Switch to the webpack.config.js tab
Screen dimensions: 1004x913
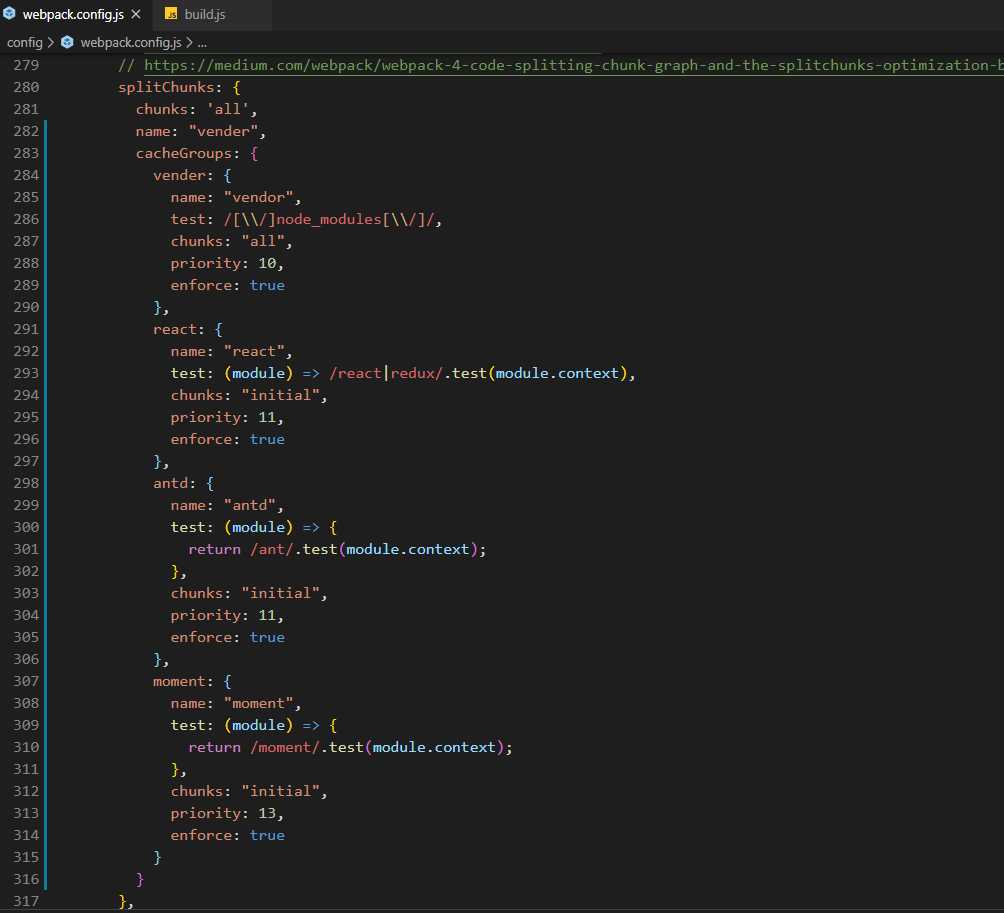[74, 14]
